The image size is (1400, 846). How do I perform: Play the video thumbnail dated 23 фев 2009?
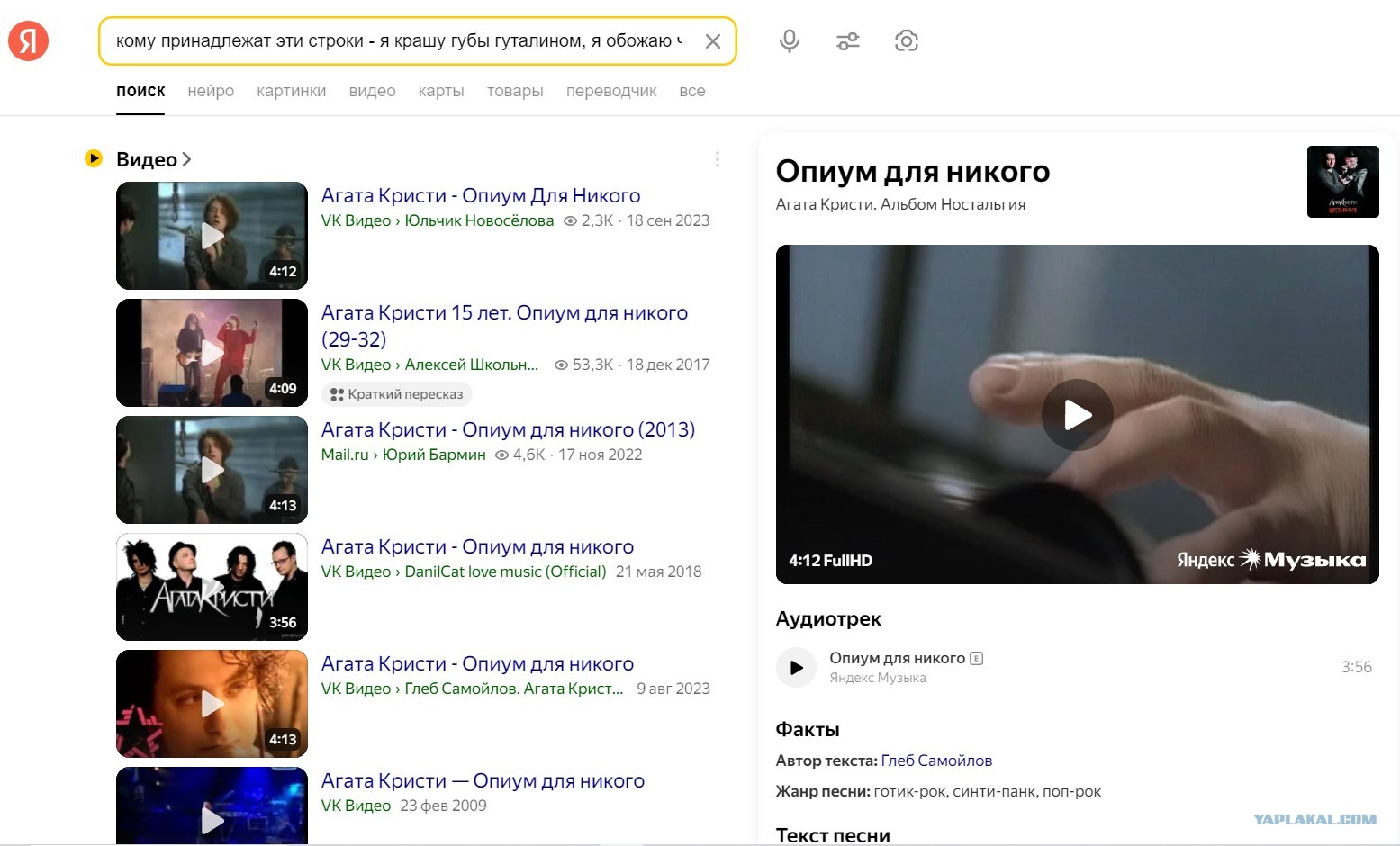point(212,805)
